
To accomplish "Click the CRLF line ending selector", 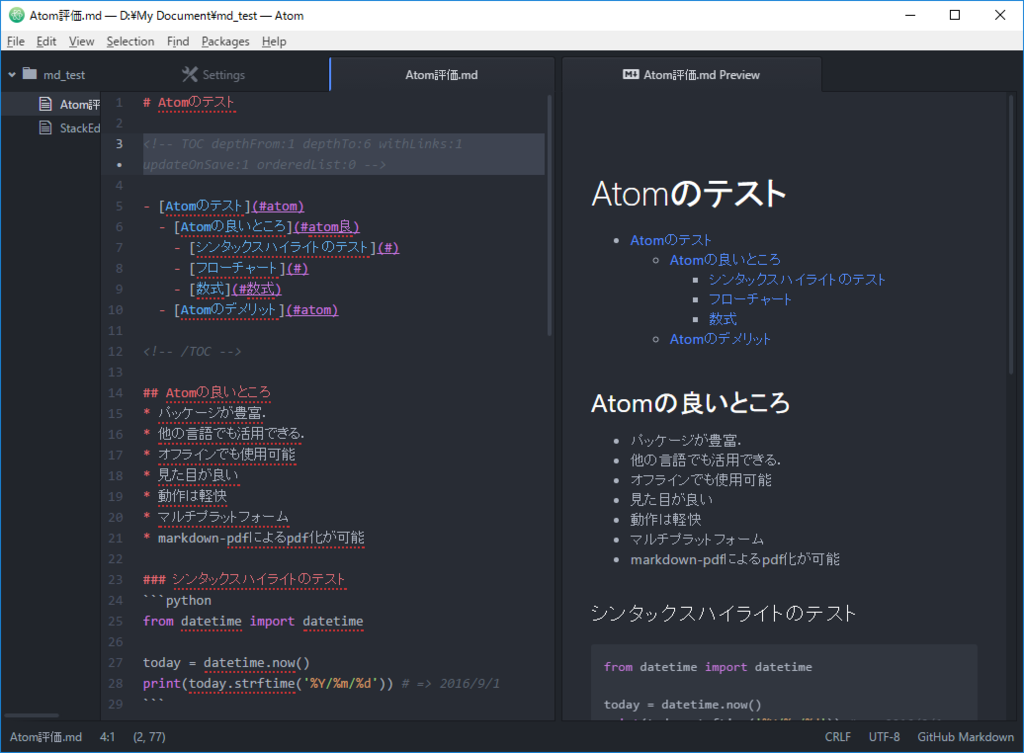I will [x=837, y=737].
